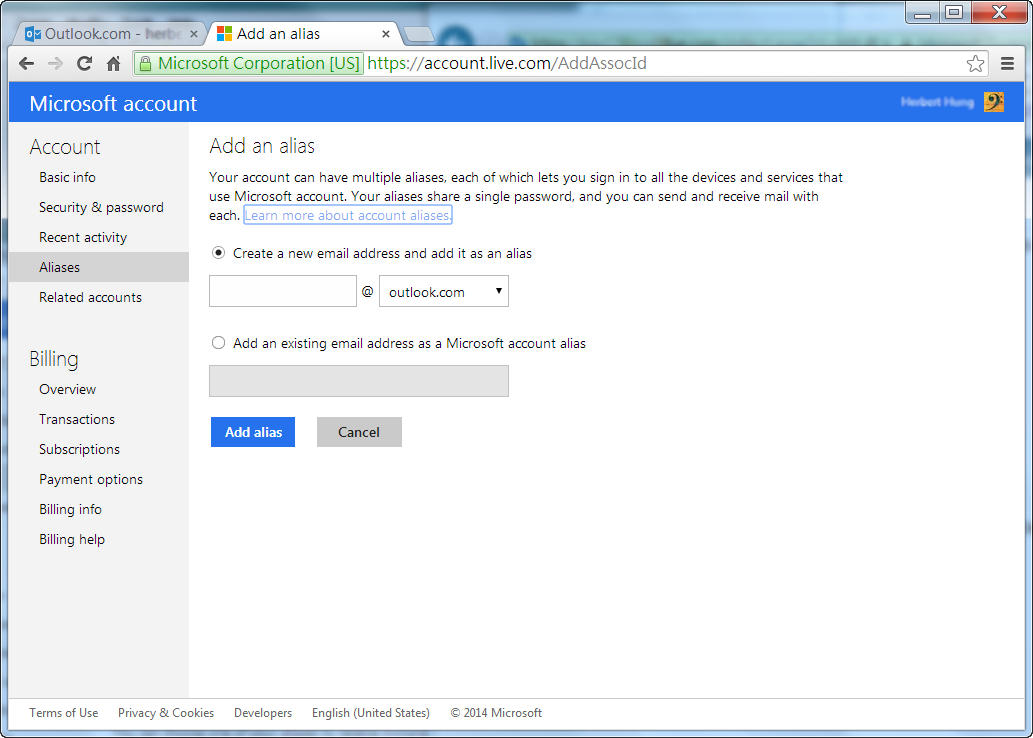Screen dimensions: 1033x738
Task: Go to Security & password
Action: pyautogui.click(x=101, y=208)
